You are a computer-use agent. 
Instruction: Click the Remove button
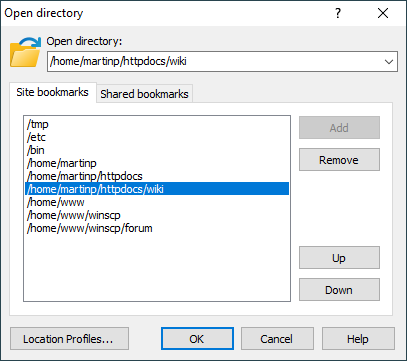click(x=339, y=160)
